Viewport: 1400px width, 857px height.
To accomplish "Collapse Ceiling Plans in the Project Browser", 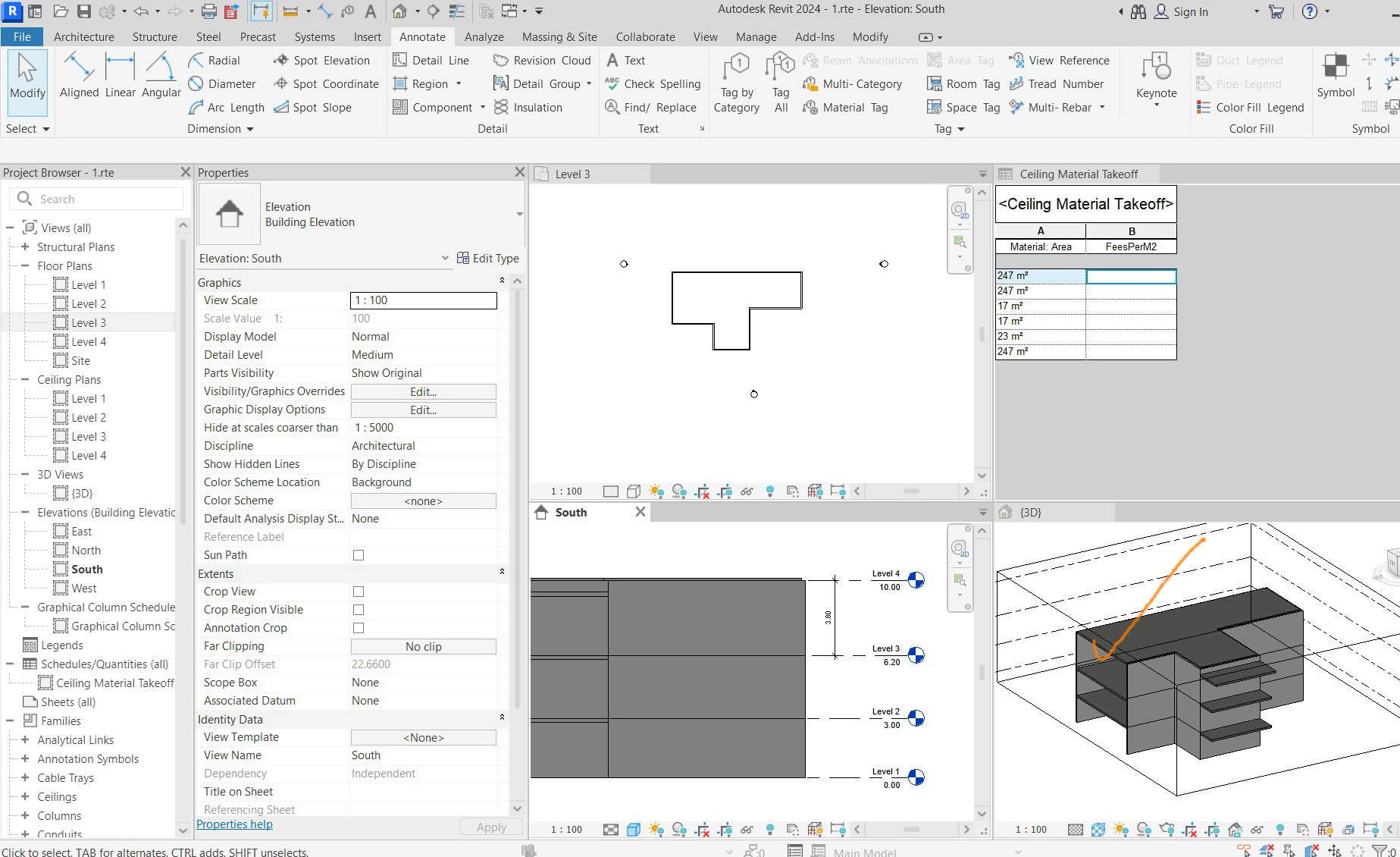I will coord(25,379).
